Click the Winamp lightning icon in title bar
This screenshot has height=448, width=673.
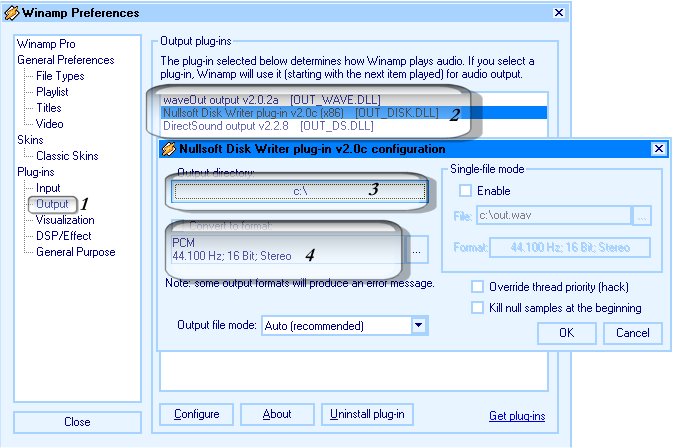13,13
